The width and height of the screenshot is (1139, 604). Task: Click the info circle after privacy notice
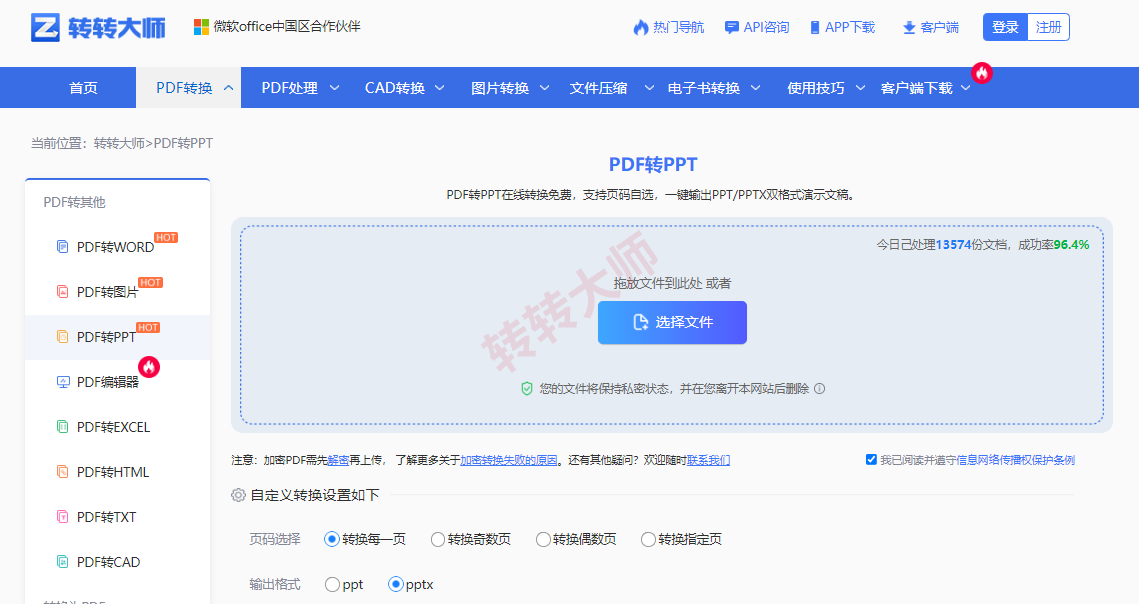click(819, 388)
